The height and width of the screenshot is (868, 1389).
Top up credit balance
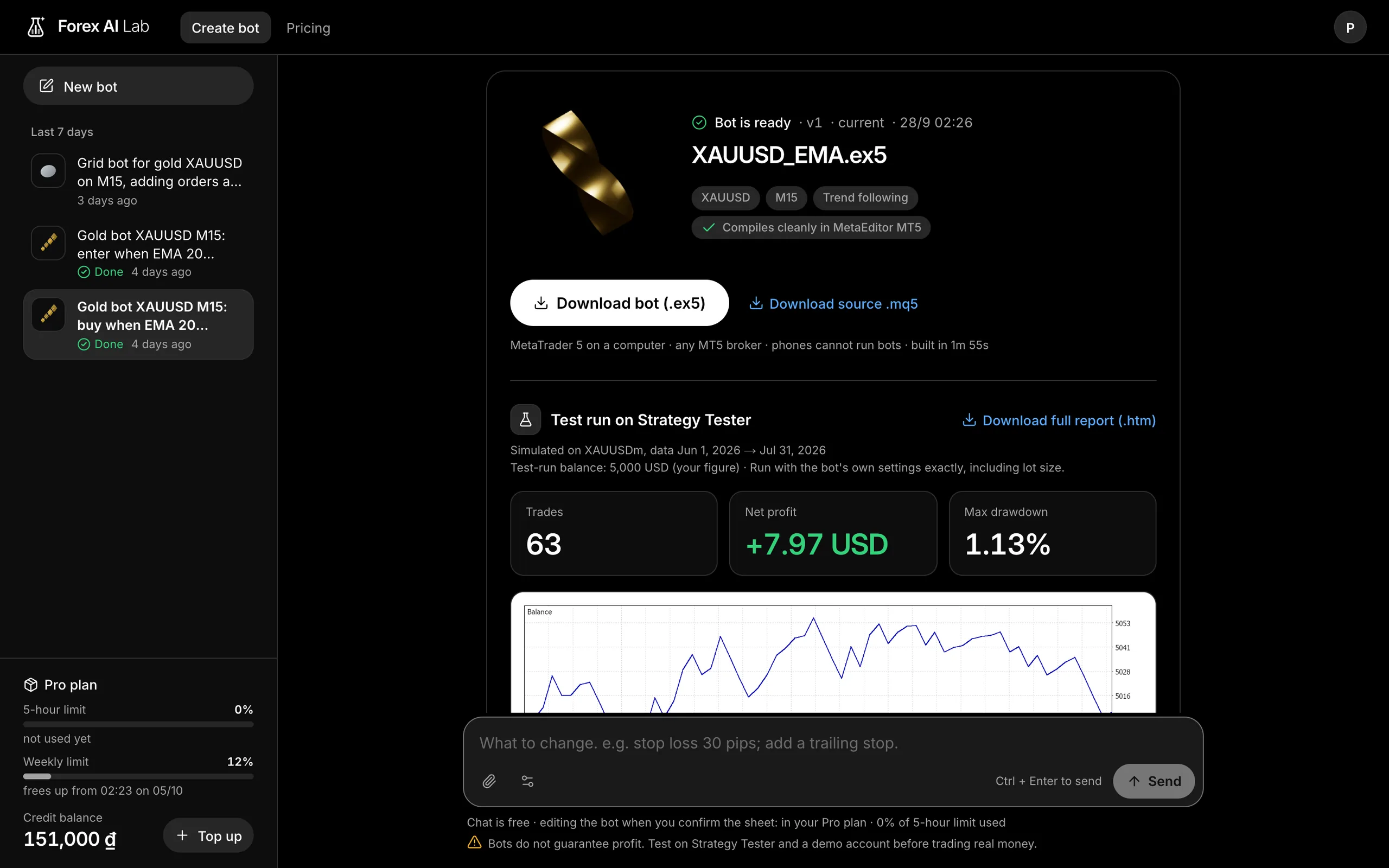click(x=208, y=836)
